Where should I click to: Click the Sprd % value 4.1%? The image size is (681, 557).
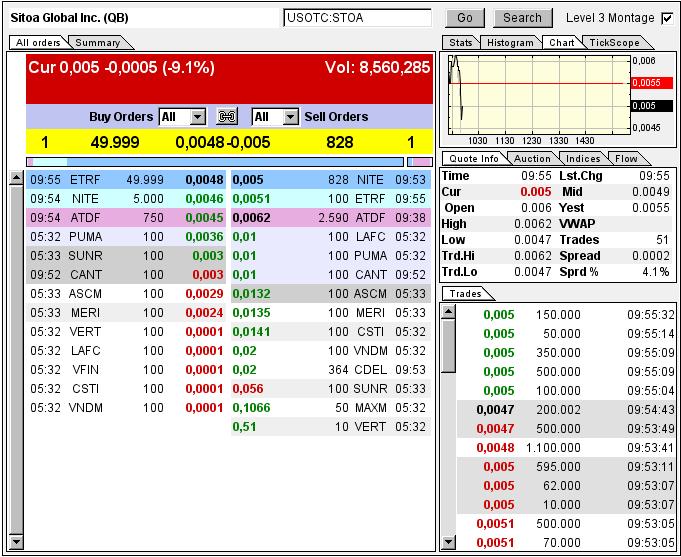(655, 272)
